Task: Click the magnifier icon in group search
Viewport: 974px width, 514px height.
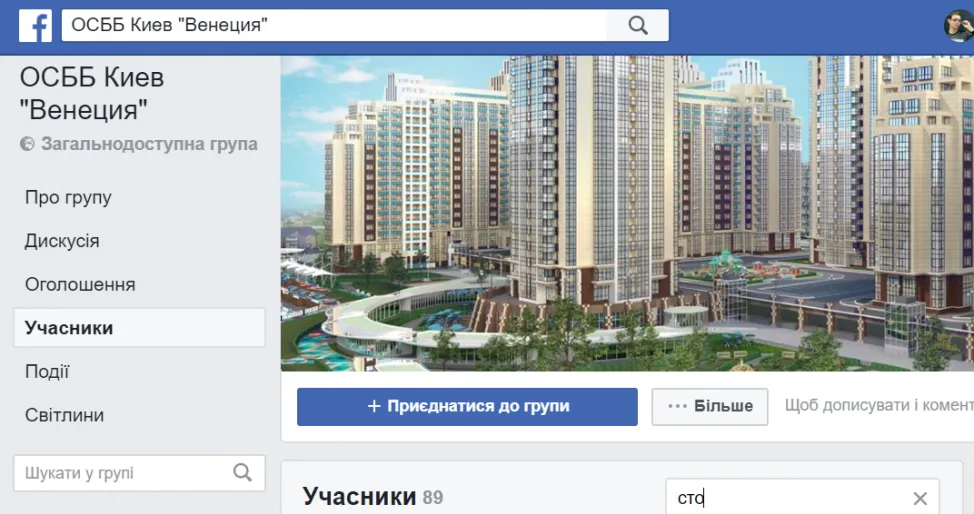Action: [x=242, y=473]
